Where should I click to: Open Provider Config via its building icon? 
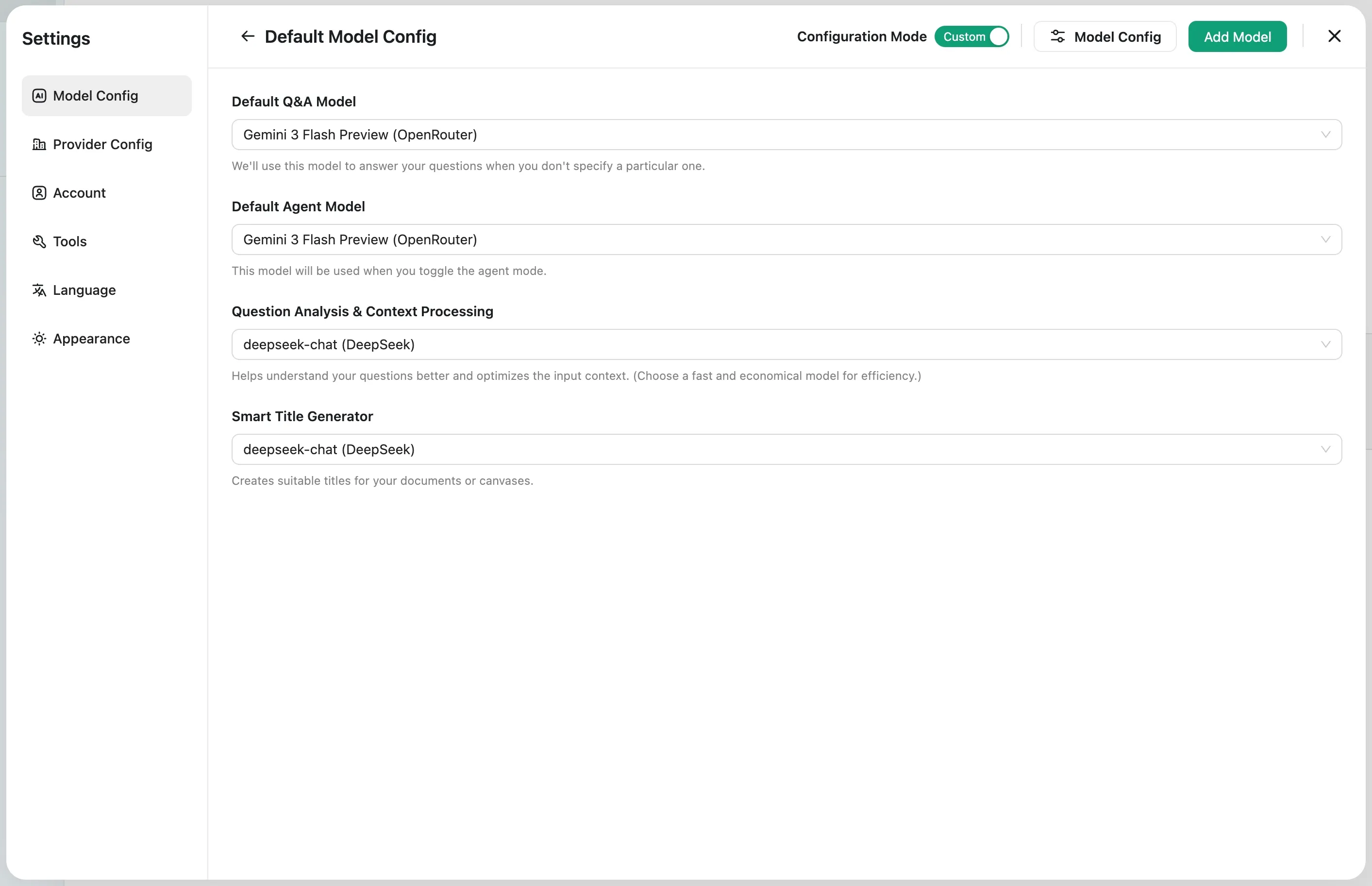(38, 144)
